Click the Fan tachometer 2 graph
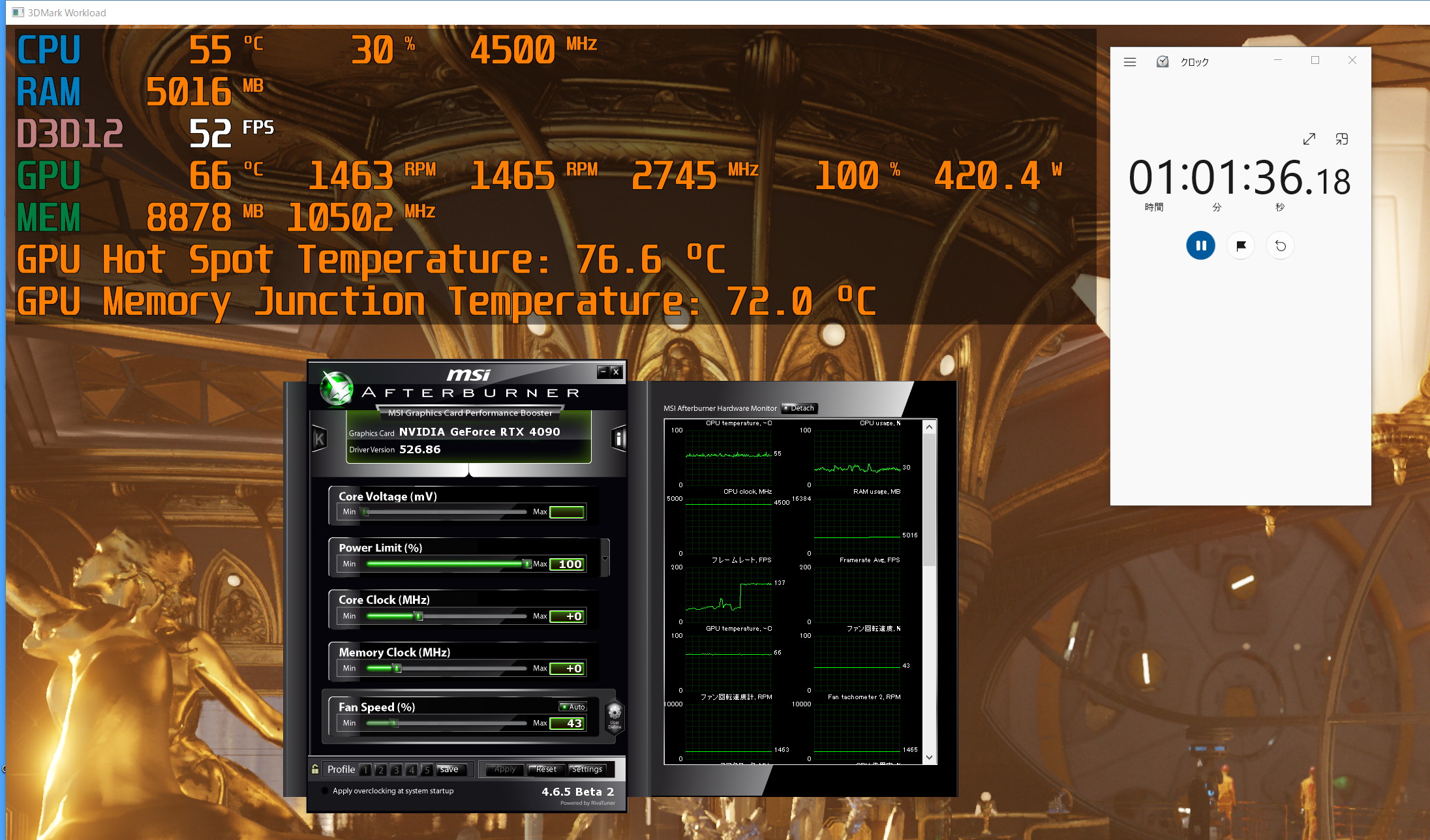 coord(857,731)
